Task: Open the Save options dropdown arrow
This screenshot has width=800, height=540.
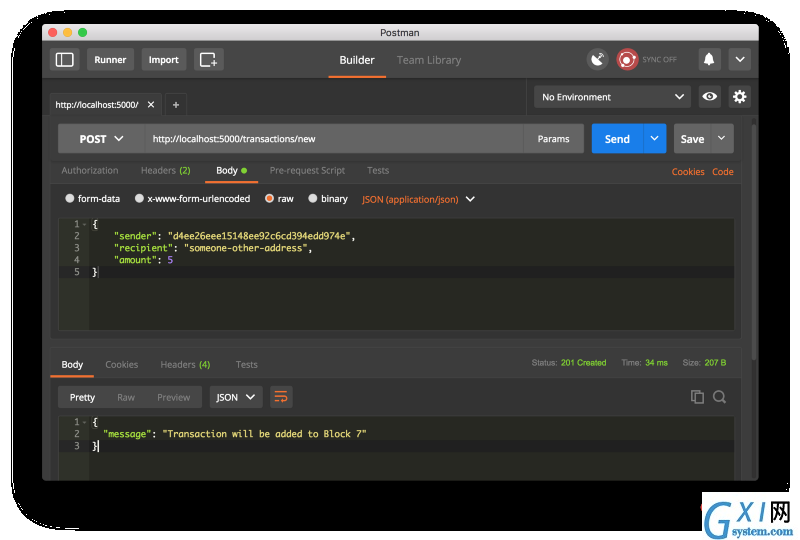Action: [x=721, y=138]
